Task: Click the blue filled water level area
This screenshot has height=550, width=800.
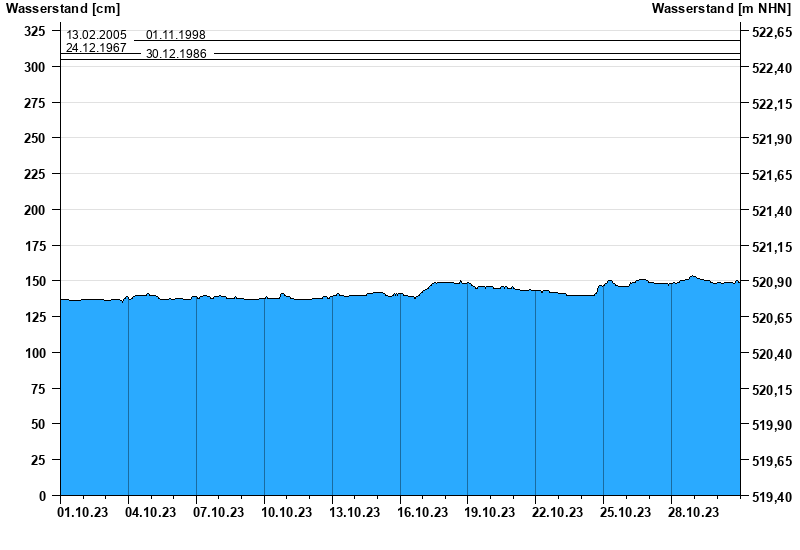Action: coord(400,400)
